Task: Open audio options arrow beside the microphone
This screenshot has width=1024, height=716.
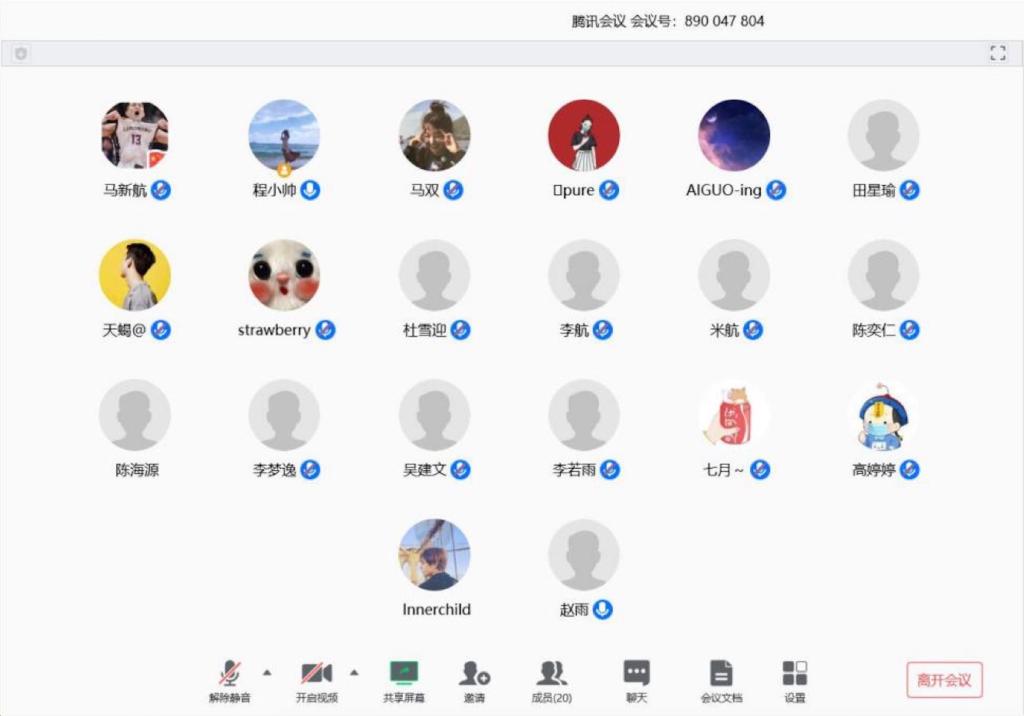Action: pos(267,671)
